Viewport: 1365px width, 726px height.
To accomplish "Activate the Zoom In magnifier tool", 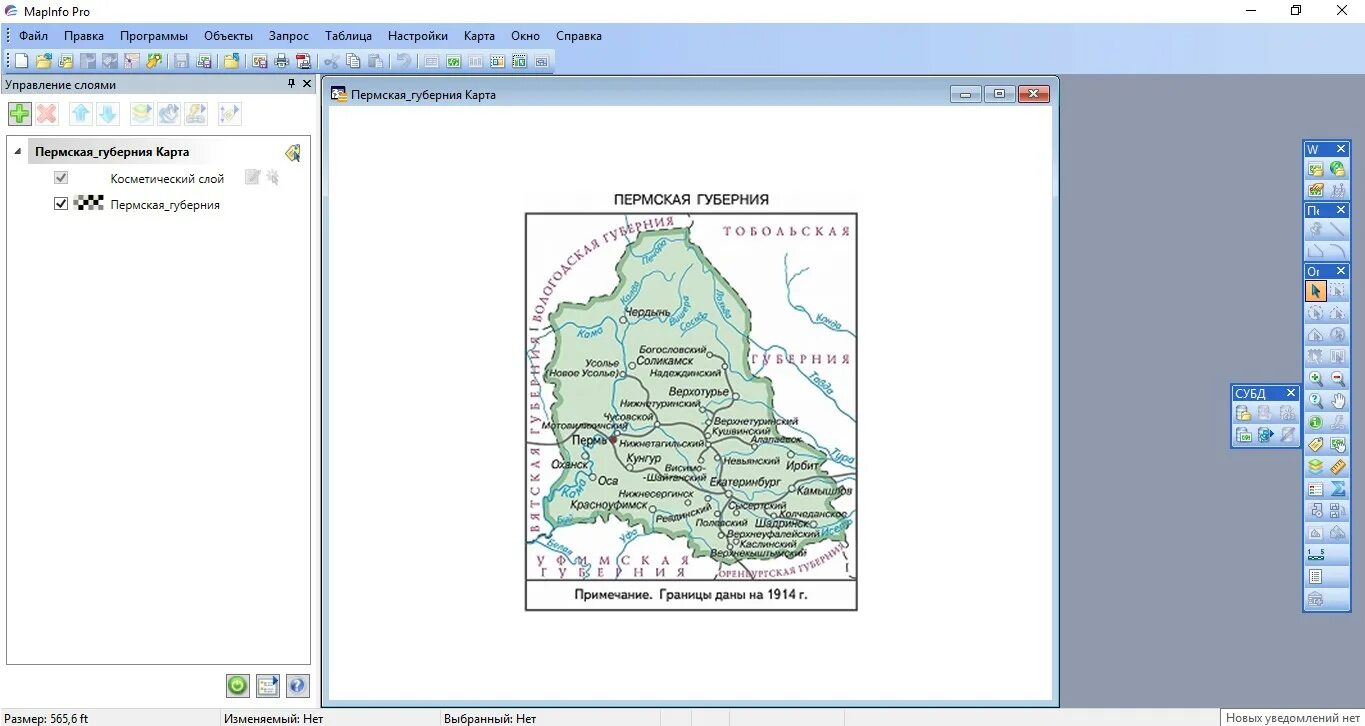I will click(x=1316, y=379).
